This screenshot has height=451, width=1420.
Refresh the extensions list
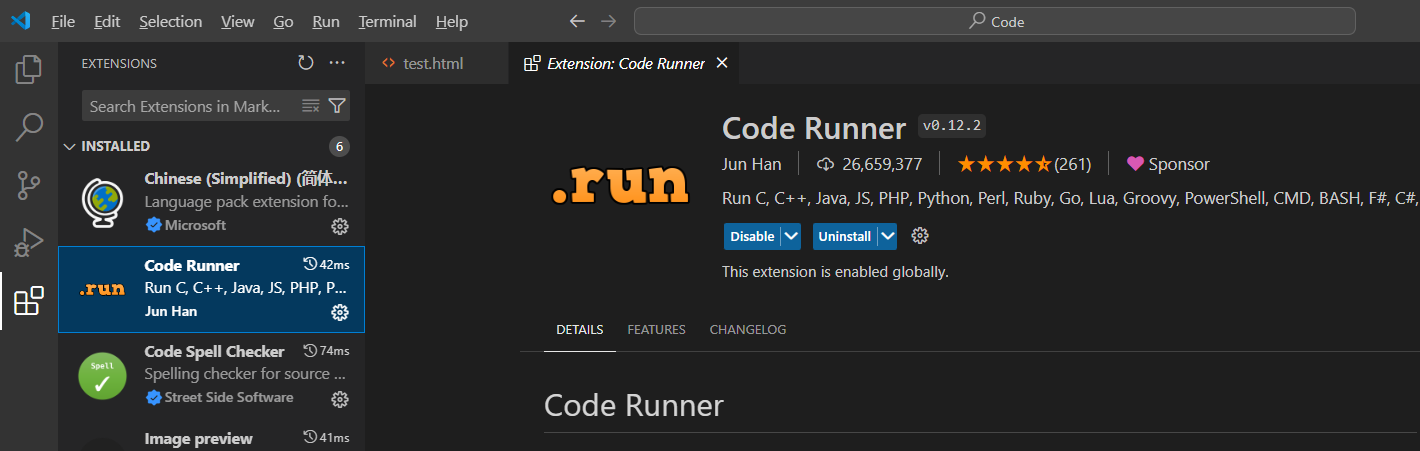pyautogui.click(x=306, y=63)
